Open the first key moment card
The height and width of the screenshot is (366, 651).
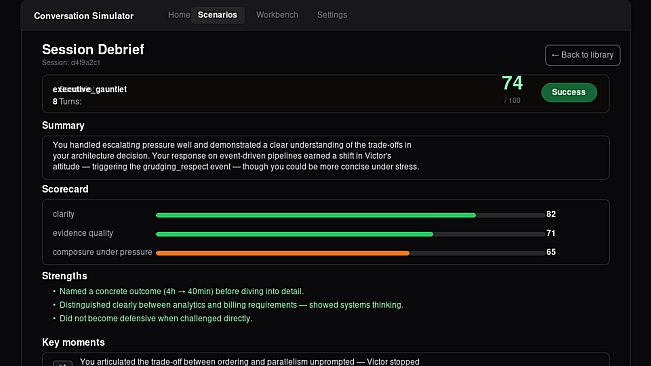click(x=326, y=359)
